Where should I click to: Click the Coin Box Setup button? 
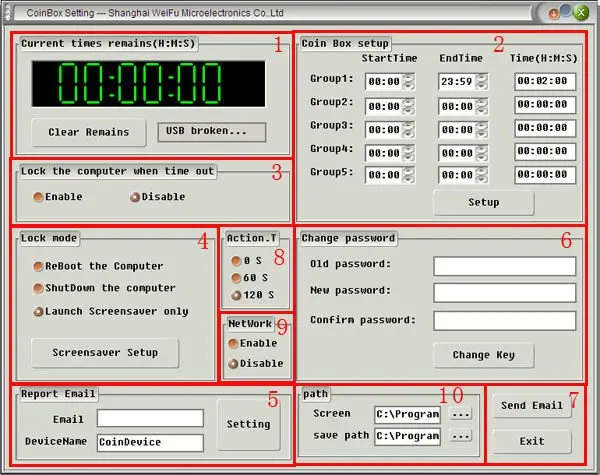[484, 202]
